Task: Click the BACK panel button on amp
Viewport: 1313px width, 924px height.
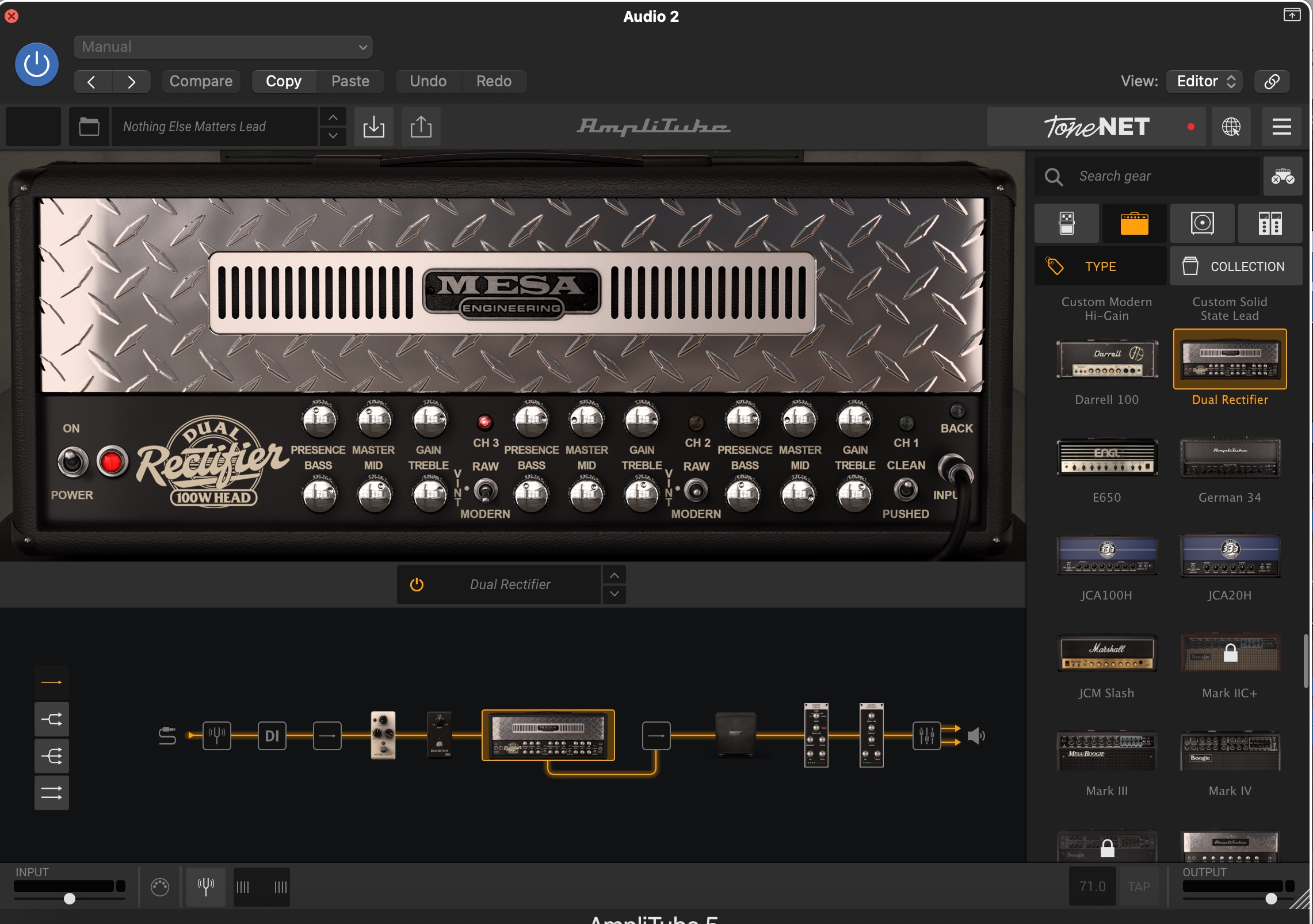Action: click(957, 411)
